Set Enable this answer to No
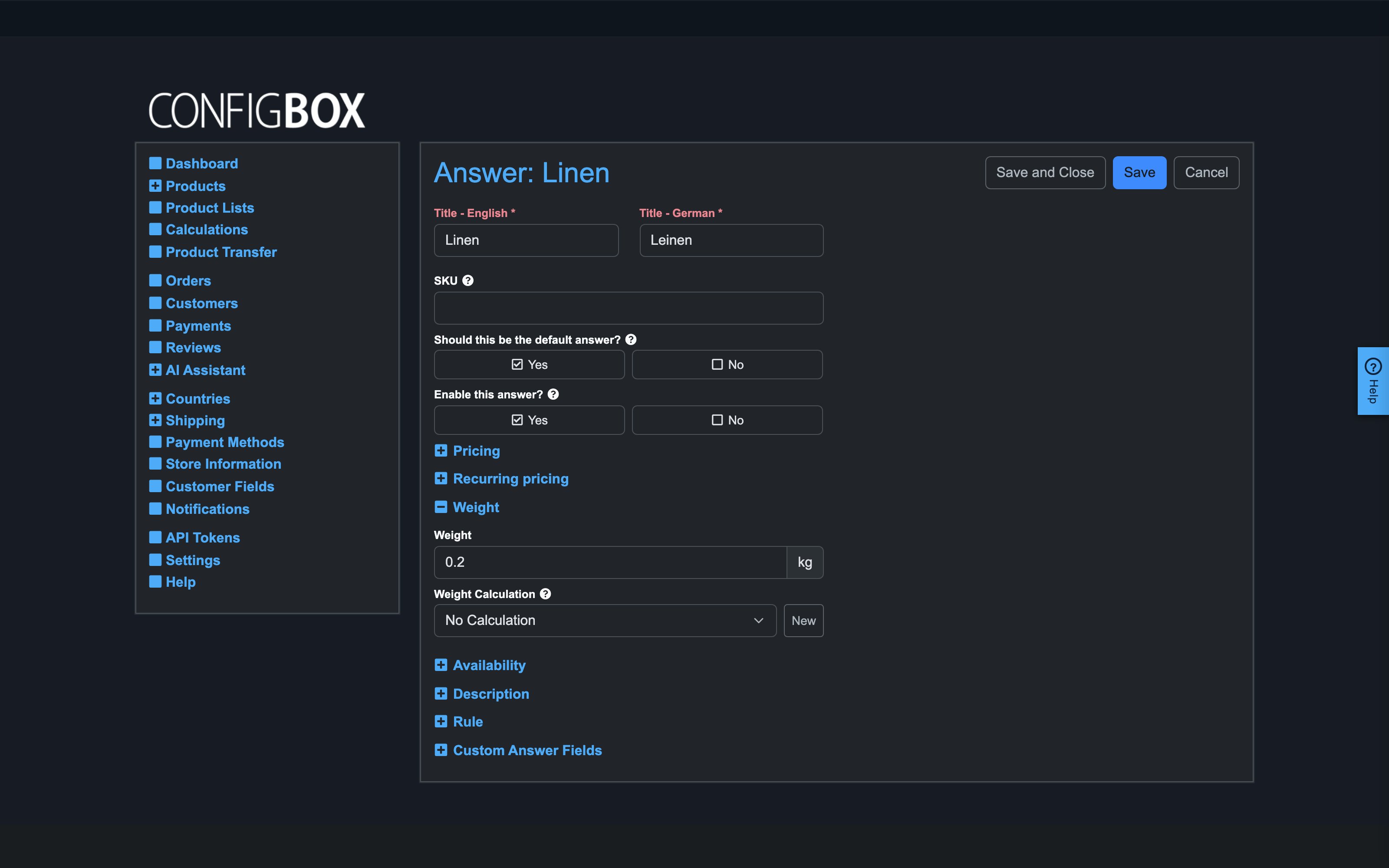Screen dimensions: 1389x868 point(727,420)
